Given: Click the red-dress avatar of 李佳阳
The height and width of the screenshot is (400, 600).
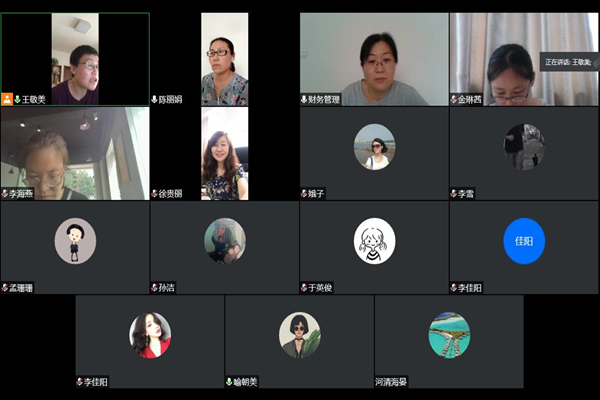Looking at the screenshot, I should pyautogui.click(x=150, y=335).
